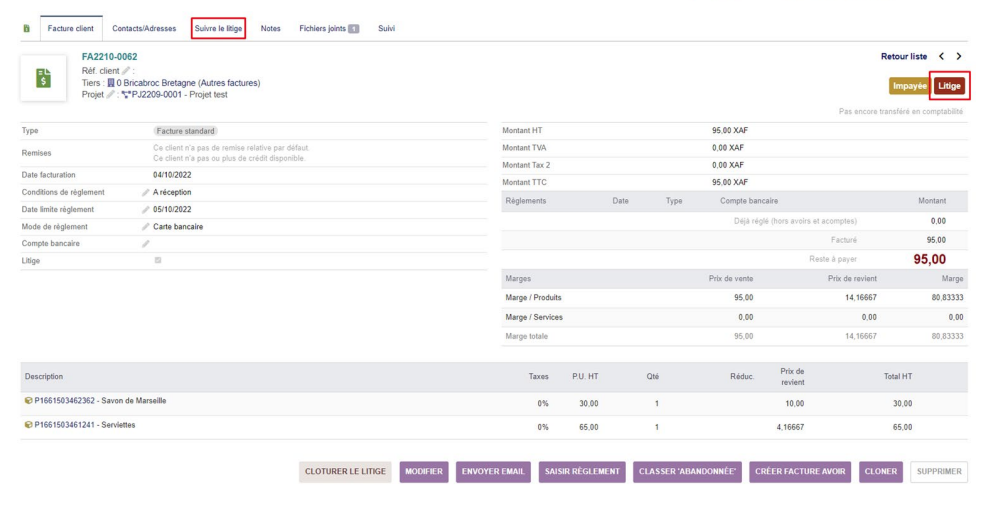Edit the Réf. client pencil icon
The height and width of the screenshot is (521, 986).
[x=126, y=71]
